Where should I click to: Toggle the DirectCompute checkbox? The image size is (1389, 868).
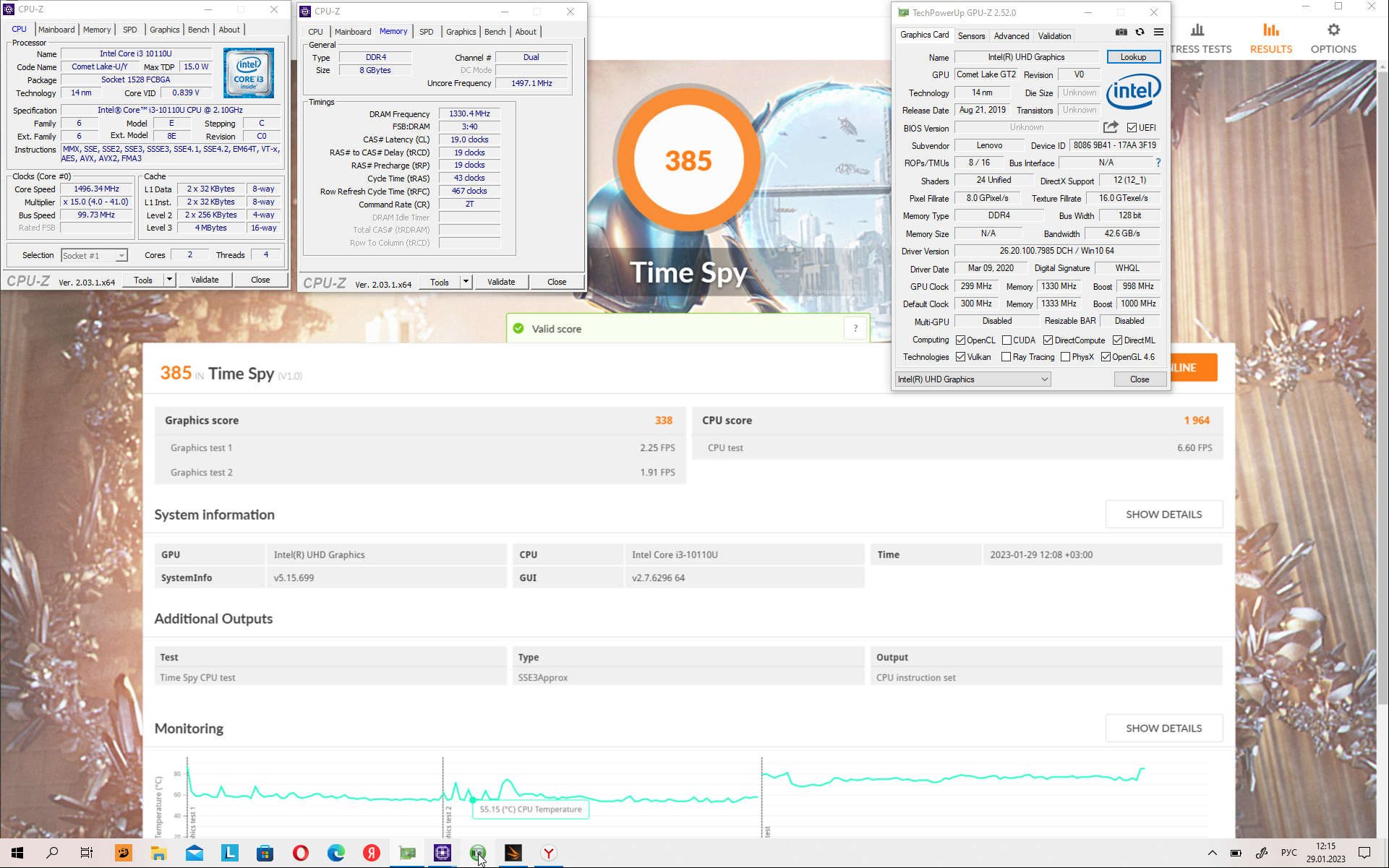(1048, 340)
